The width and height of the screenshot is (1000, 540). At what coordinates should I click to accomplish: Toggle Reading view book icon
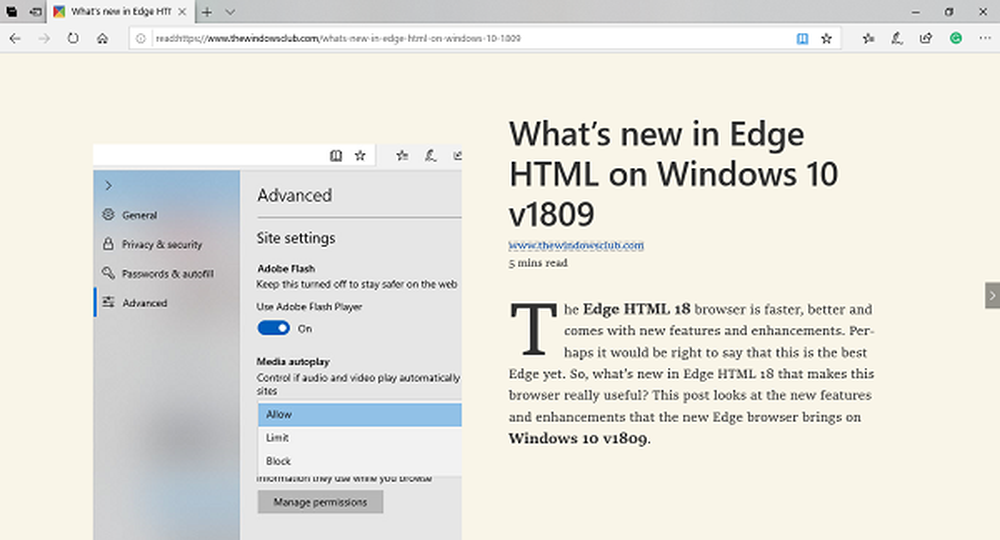[802, 39]
